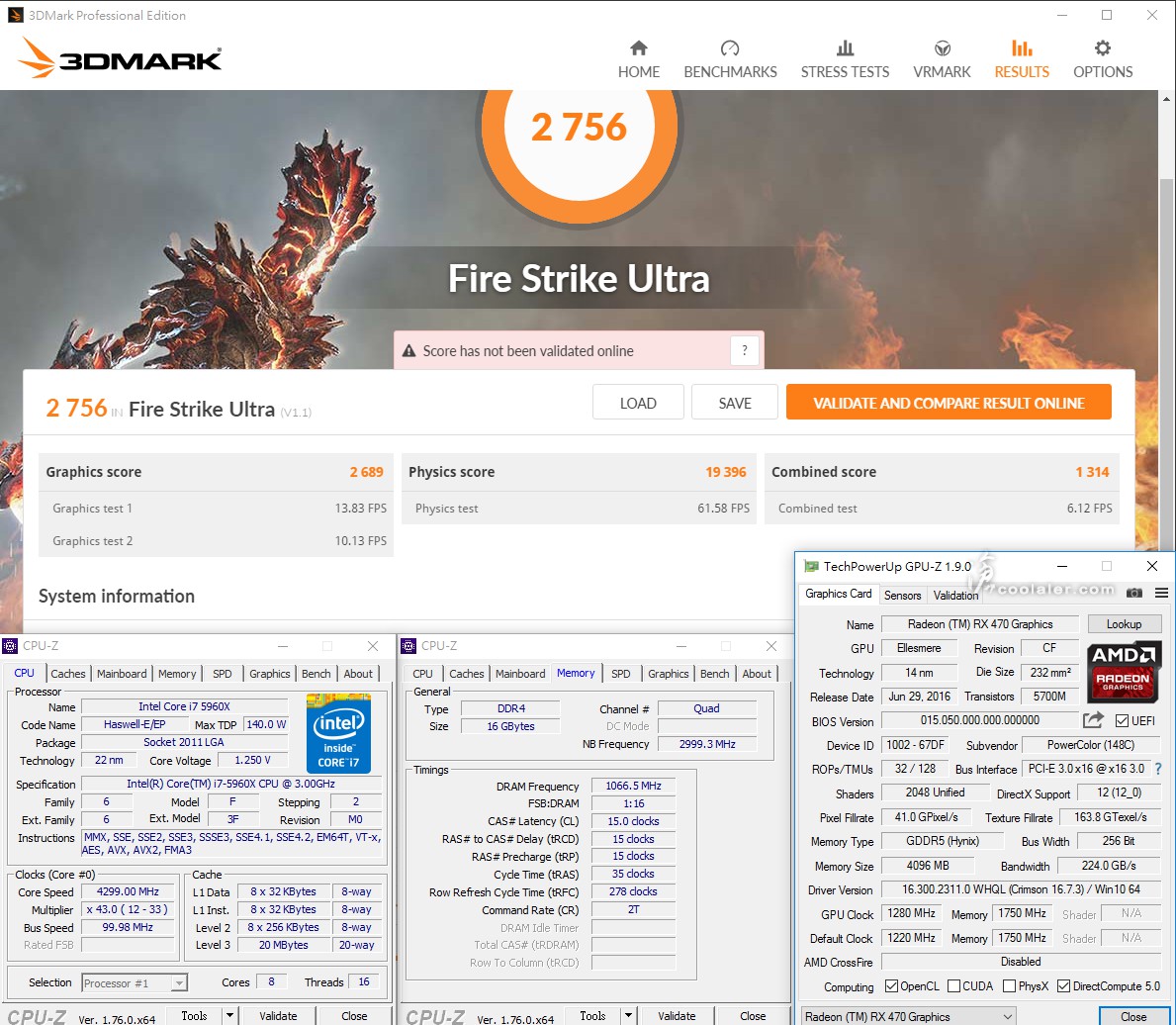Select the Graphics Card tab in GPU-Z
Screen dimensions: 1176x1025
click(x=839, y=594)
